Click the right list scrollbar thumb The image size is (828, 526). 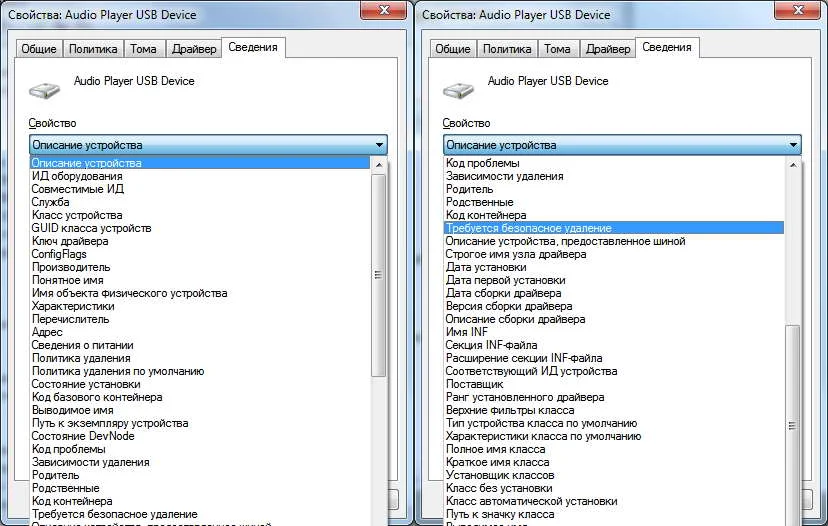click(793, 425)
